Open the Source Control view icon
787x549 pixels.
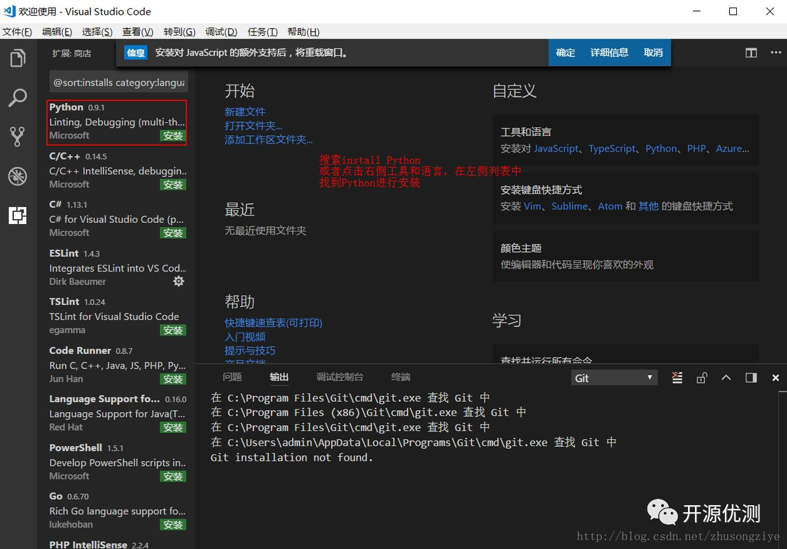coord(17,136)
